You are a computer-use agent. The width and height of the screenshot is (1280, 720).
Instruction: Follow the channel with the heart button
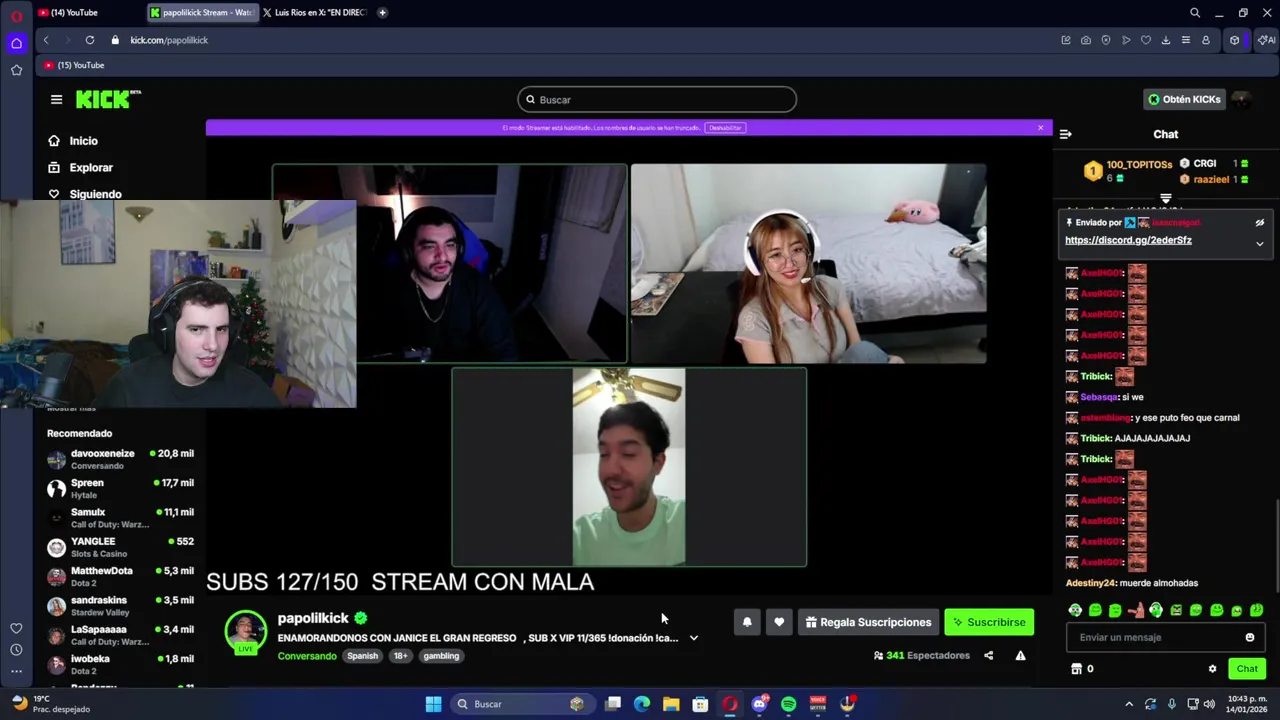coord(779,622)
